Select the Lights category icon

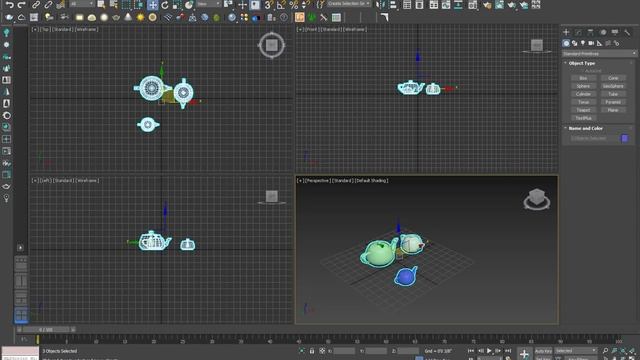[583, 43]
